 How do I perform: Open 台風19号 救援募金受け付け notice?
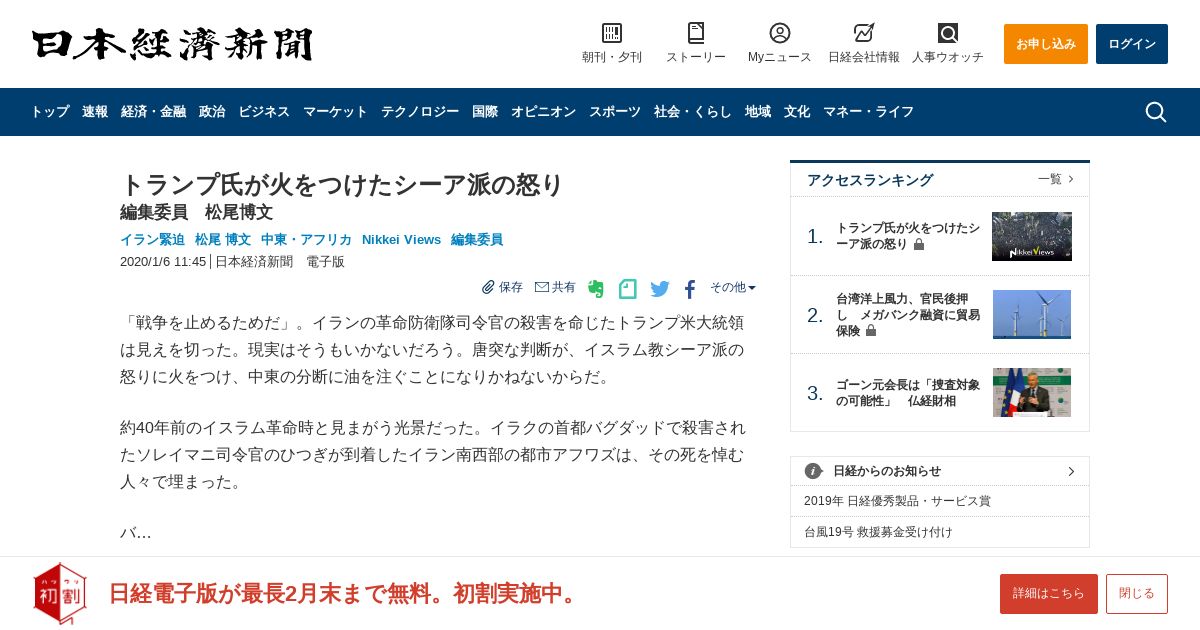(878, 532)
